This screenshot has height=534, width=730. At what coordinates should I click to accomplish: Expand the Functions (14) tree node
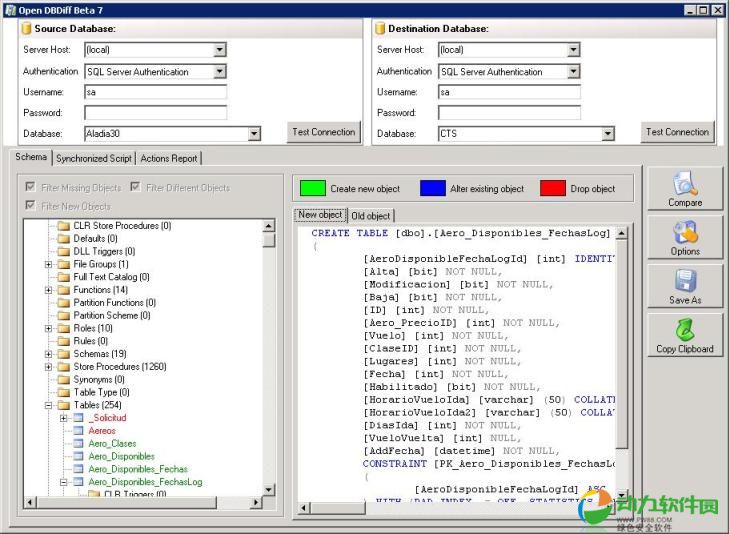pyautogui.click(x=48, y=290)
